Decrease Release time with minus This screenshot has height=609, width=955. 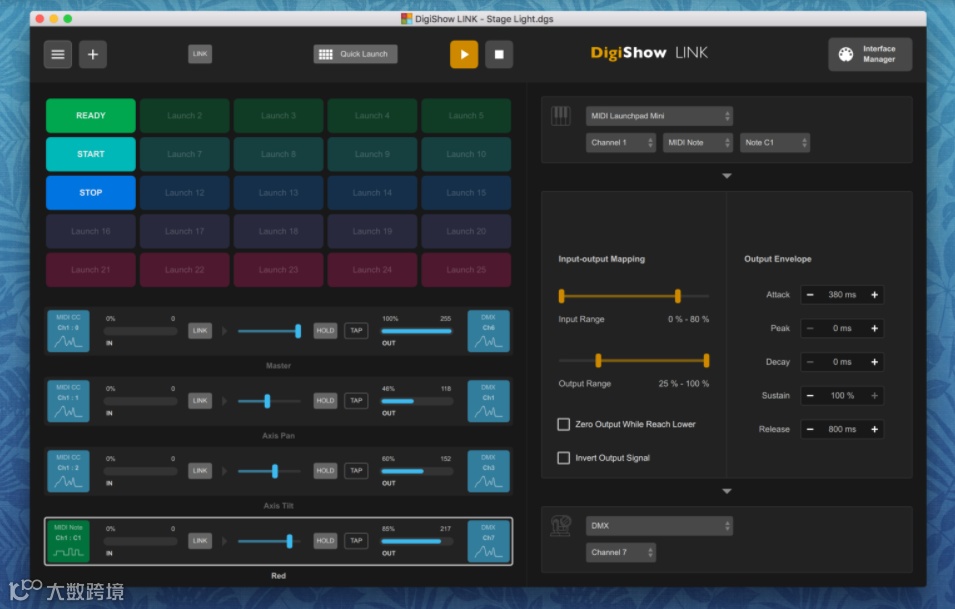(x=810, y=429)
